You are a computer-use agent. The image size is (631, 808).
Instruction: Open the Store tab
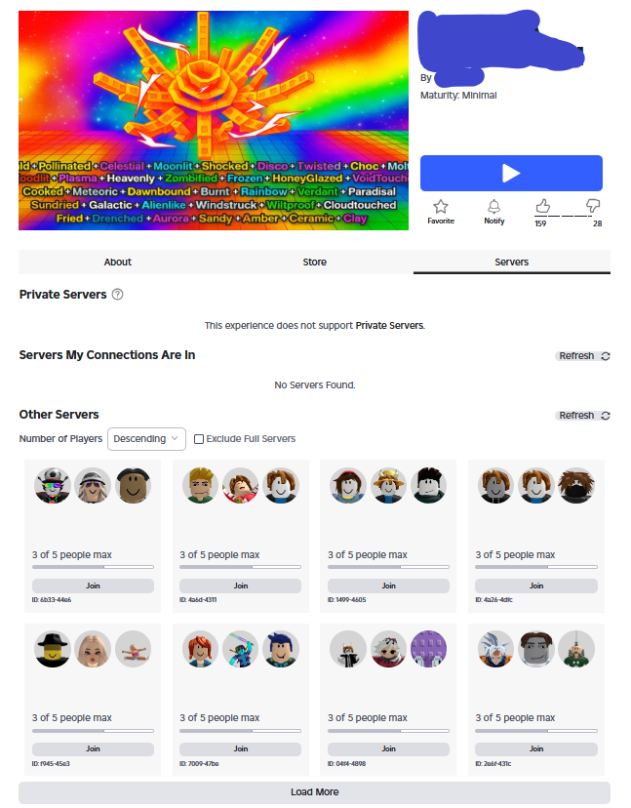(x=315, y=262)
